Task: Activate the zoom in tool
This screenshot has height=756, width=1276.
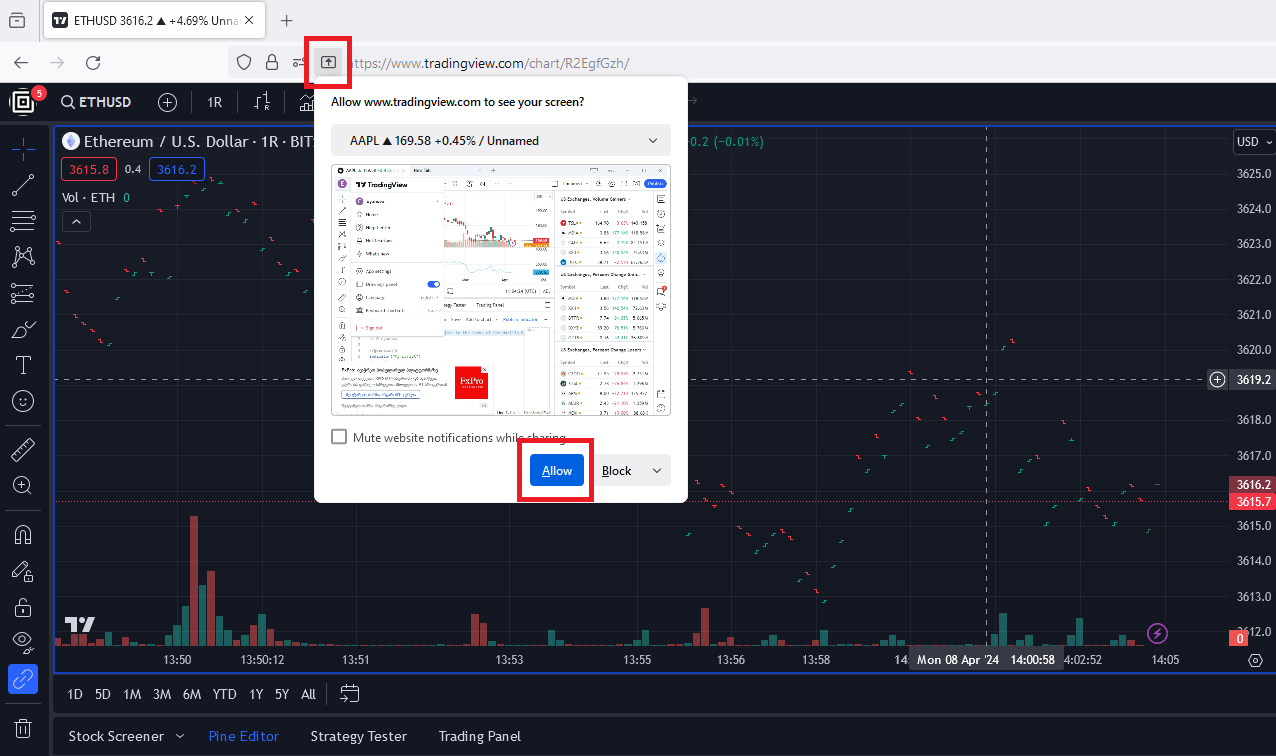Action: click(23, 486)
